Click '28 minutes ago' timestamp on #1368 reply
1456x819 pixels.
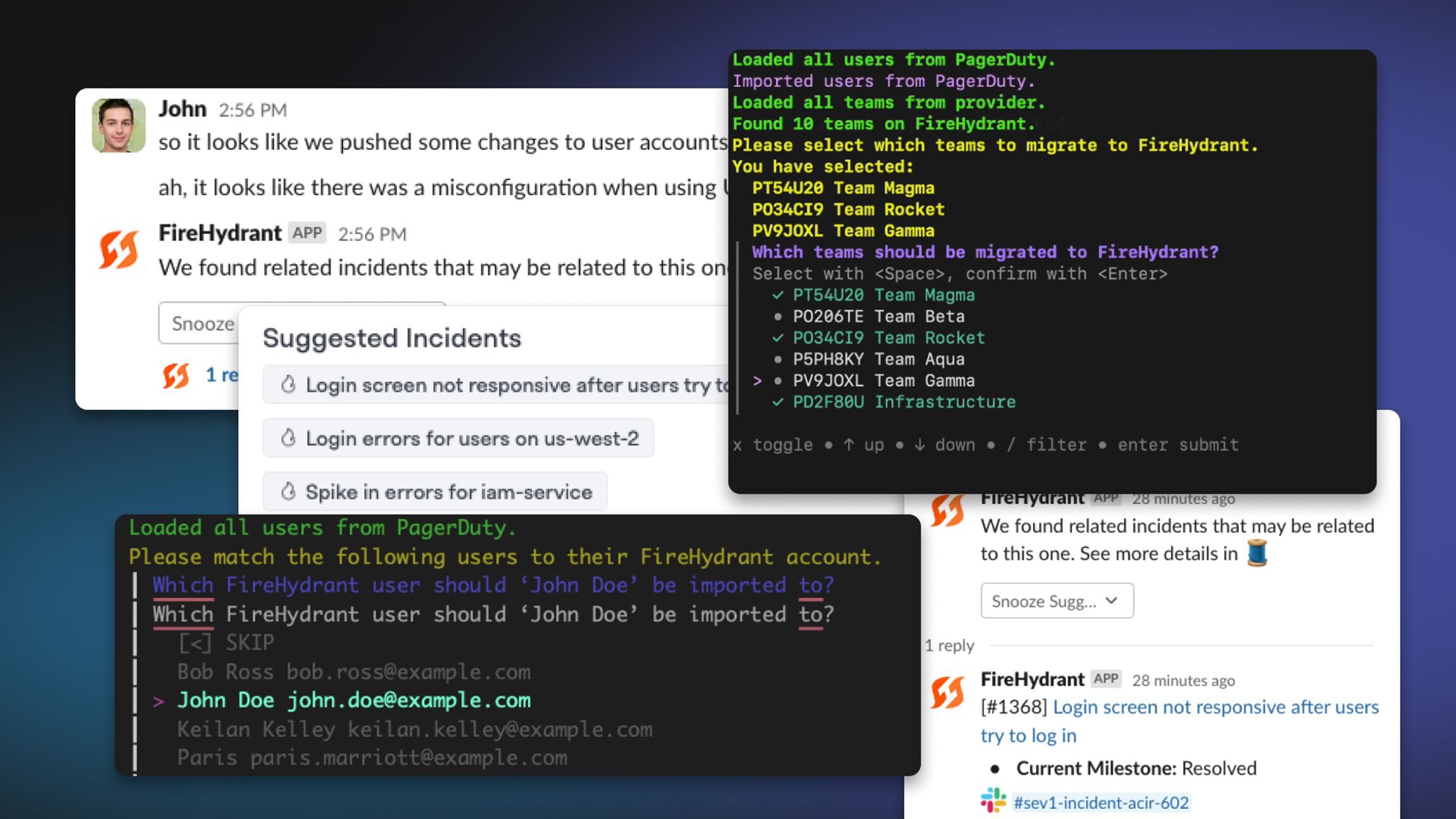coord(1183,681)
